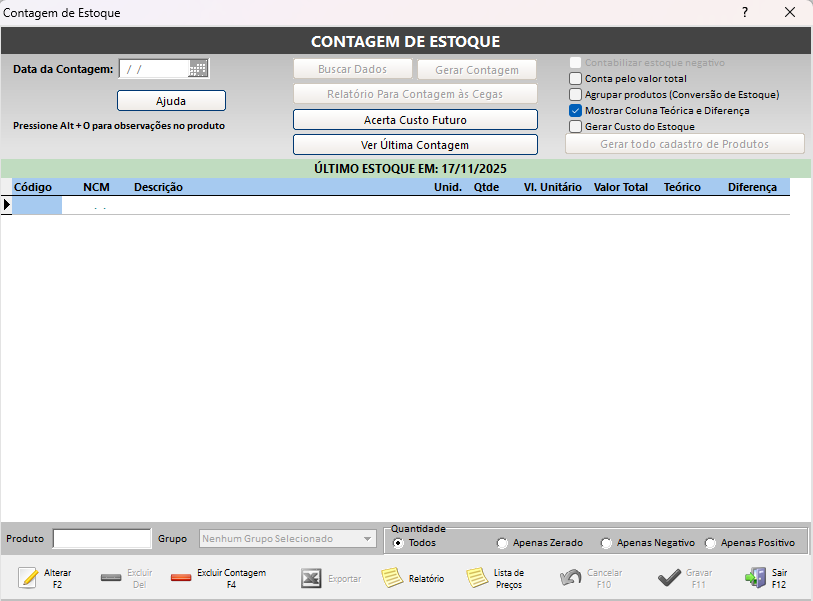Click the row indicator arrow in the grid
Screen dimensions: 813x601
point(7,205)
